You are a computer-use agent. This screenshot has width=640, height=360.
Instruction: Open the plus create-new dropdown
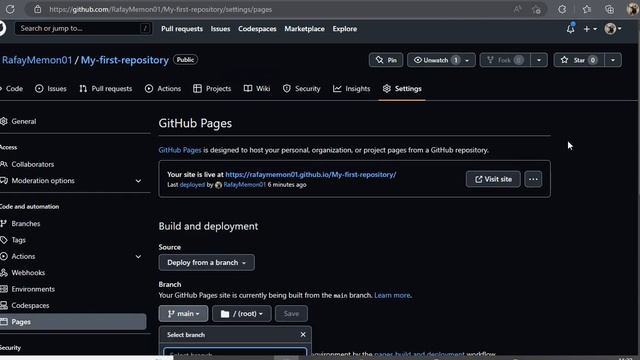point(590,29)
